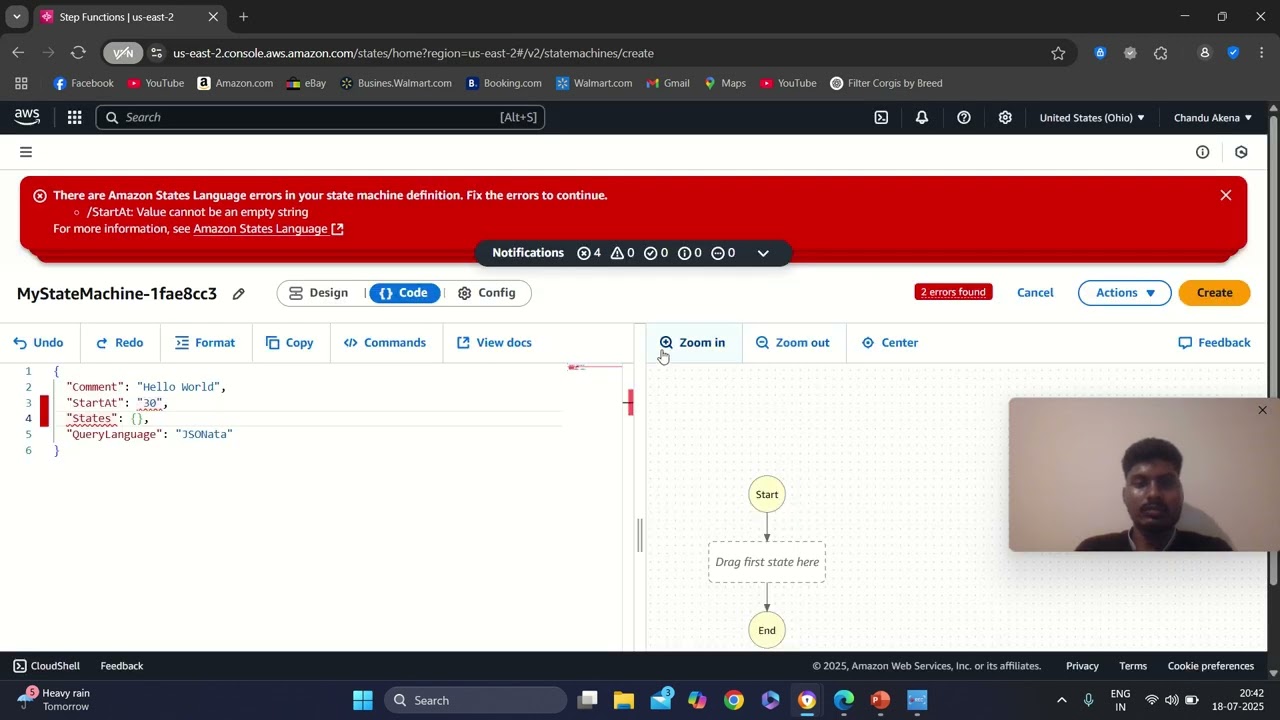Image resolution: width=1280 pixels, height=720 pixels.
Task: Copy the state machine code
Action: pyautogui.click(x=290, y=342)
